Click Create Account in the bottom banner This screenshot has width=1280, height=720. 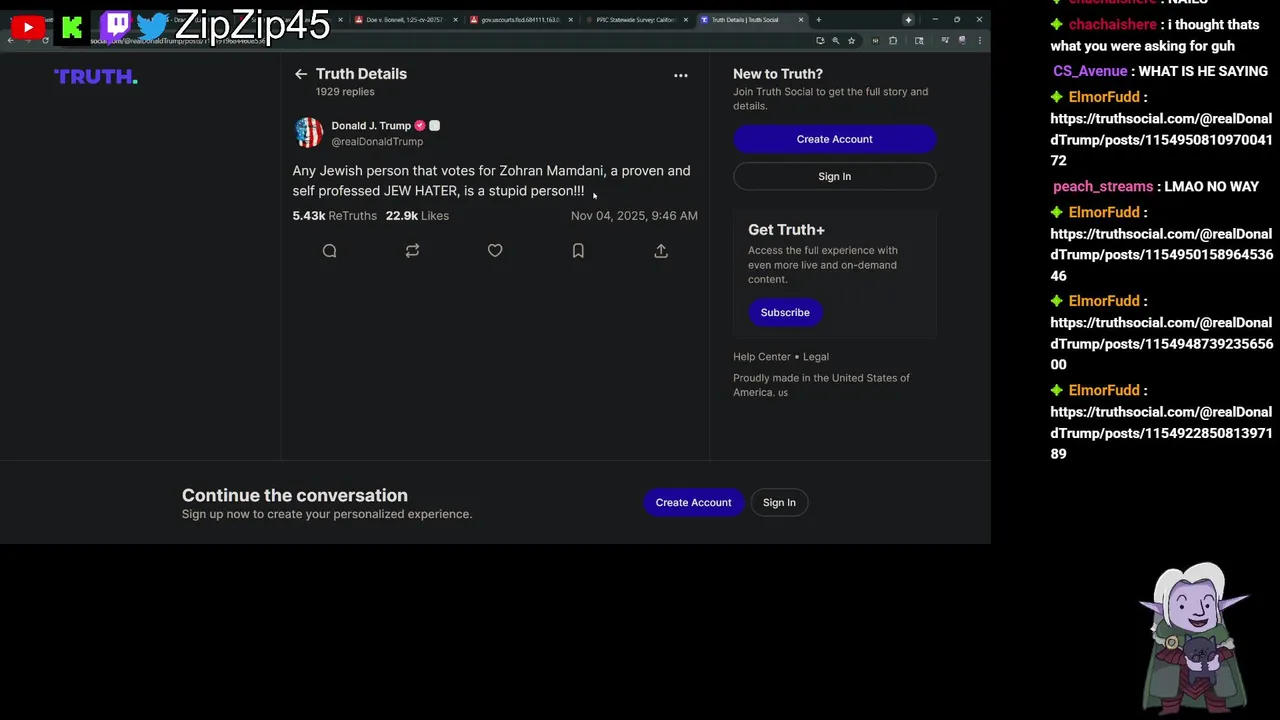coord(693,502)
